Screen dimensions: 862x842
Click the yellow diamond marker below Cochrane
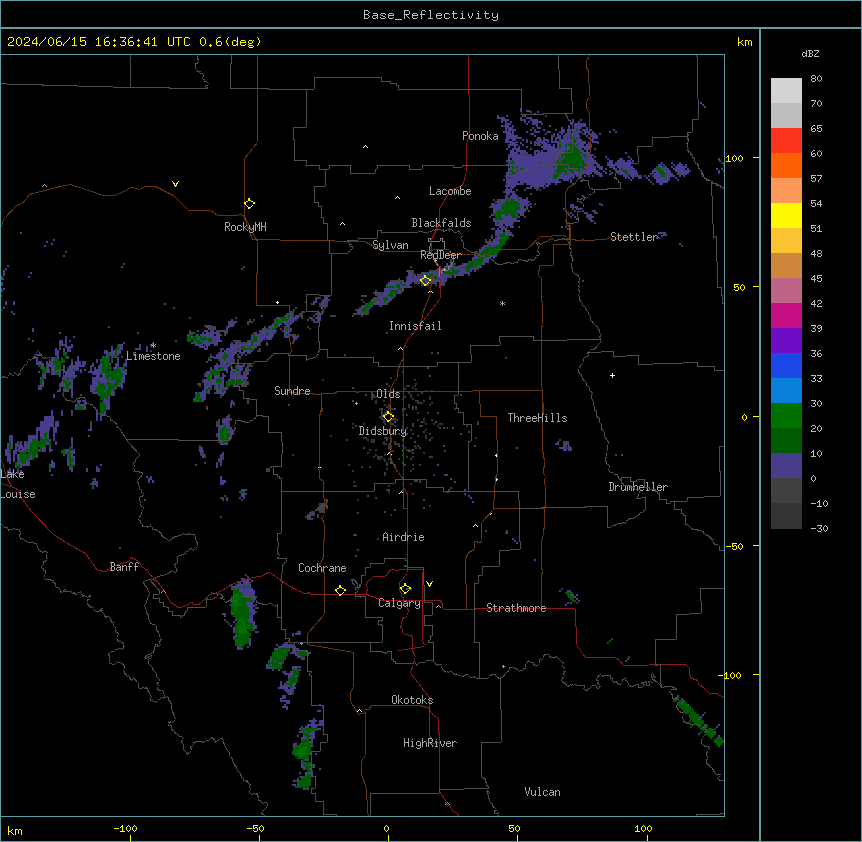[340, 590]
